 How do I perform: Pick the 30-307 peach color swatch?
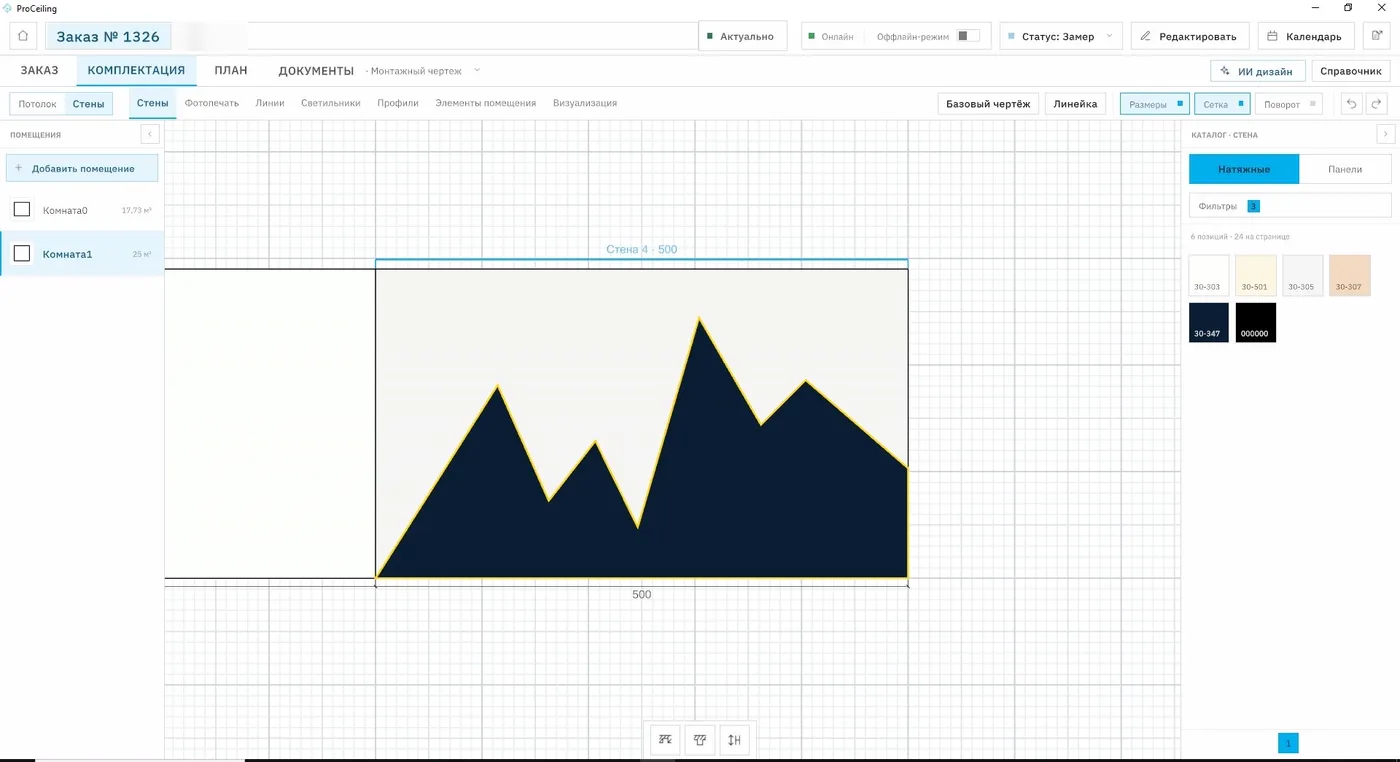[1349, 275]
